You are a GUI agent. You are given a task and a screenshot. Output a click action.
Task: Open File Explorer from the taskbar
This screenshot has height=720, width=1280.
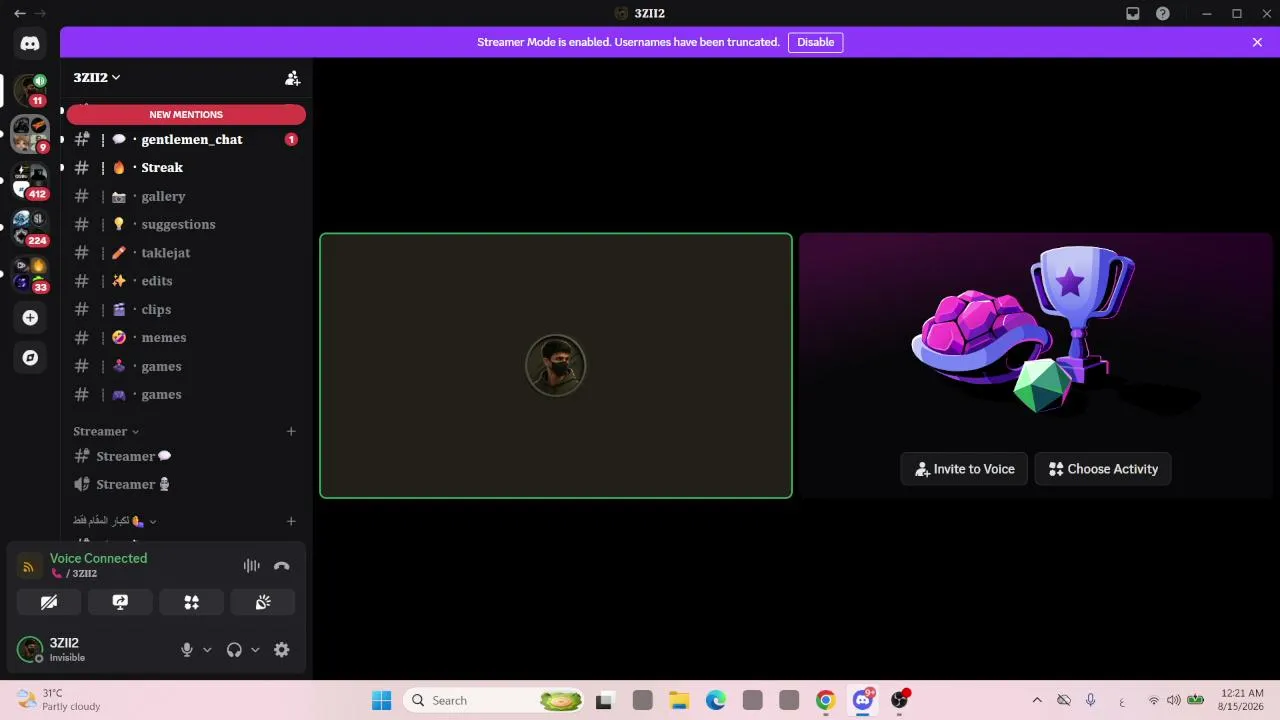(679, 700)
